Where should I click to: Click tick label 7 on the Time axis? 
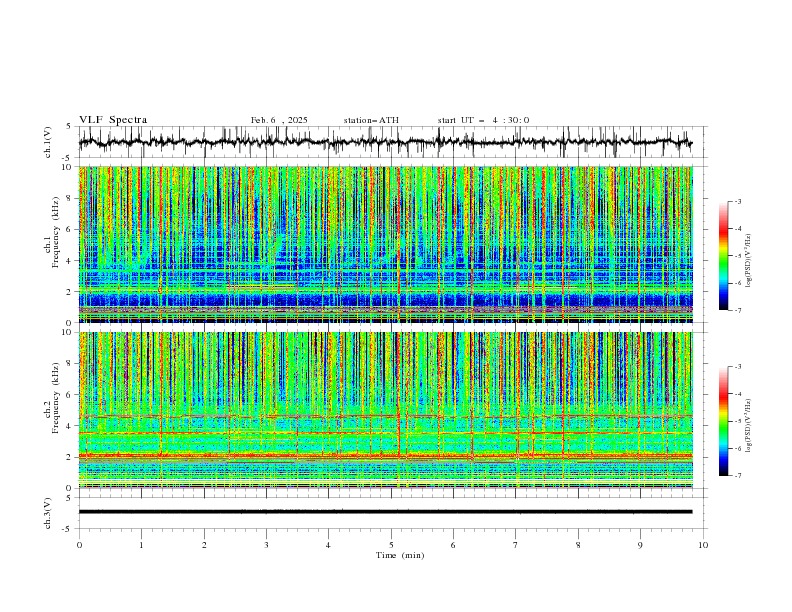point(516,545)
